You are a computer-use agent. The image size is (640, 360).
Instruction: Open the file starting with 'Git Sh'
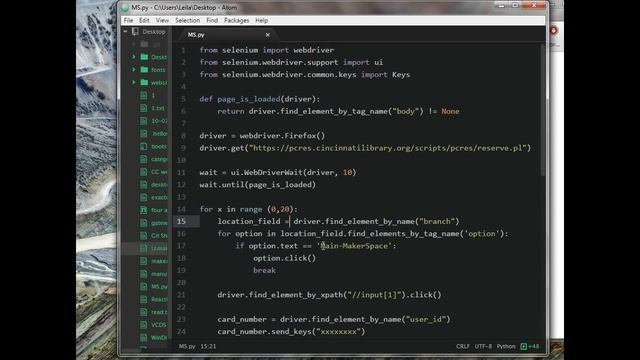pyautogui.click(x=159, y=236)
